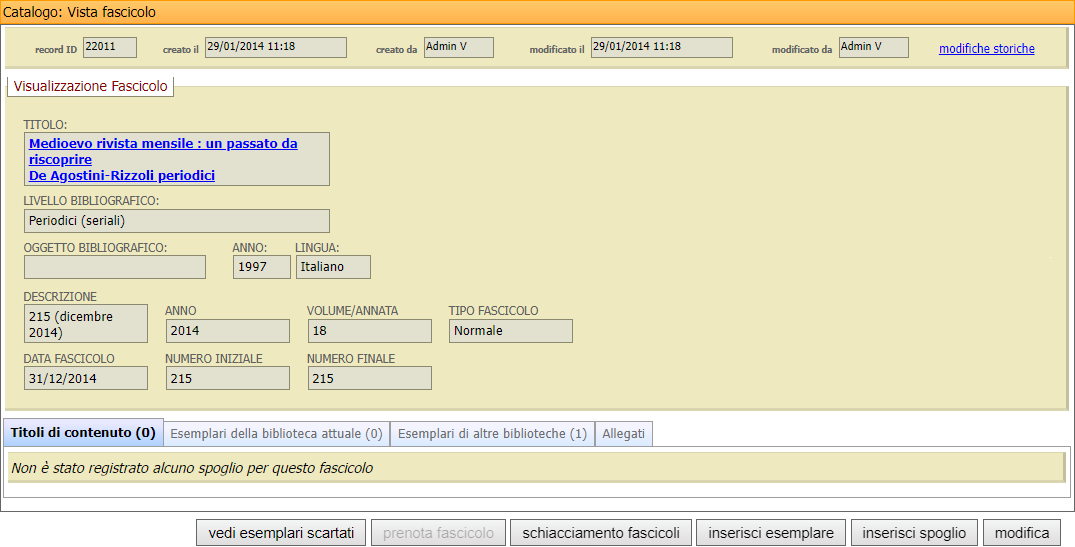Click the 'De Agostini-Rizzoli periodici' link
The width and height of the screenshot is (1075, 547).
coord(122,176)
